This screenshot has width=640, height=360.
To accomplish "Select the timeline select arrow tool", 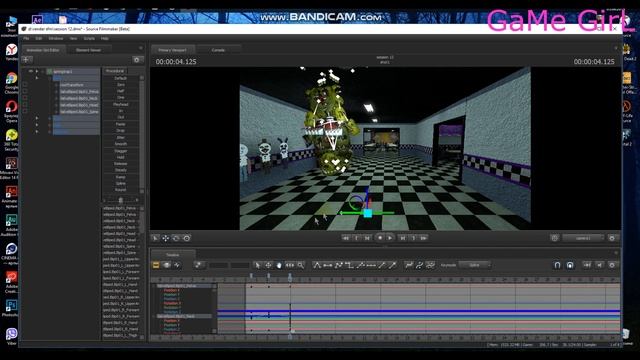I will click(x=258, y=265).
